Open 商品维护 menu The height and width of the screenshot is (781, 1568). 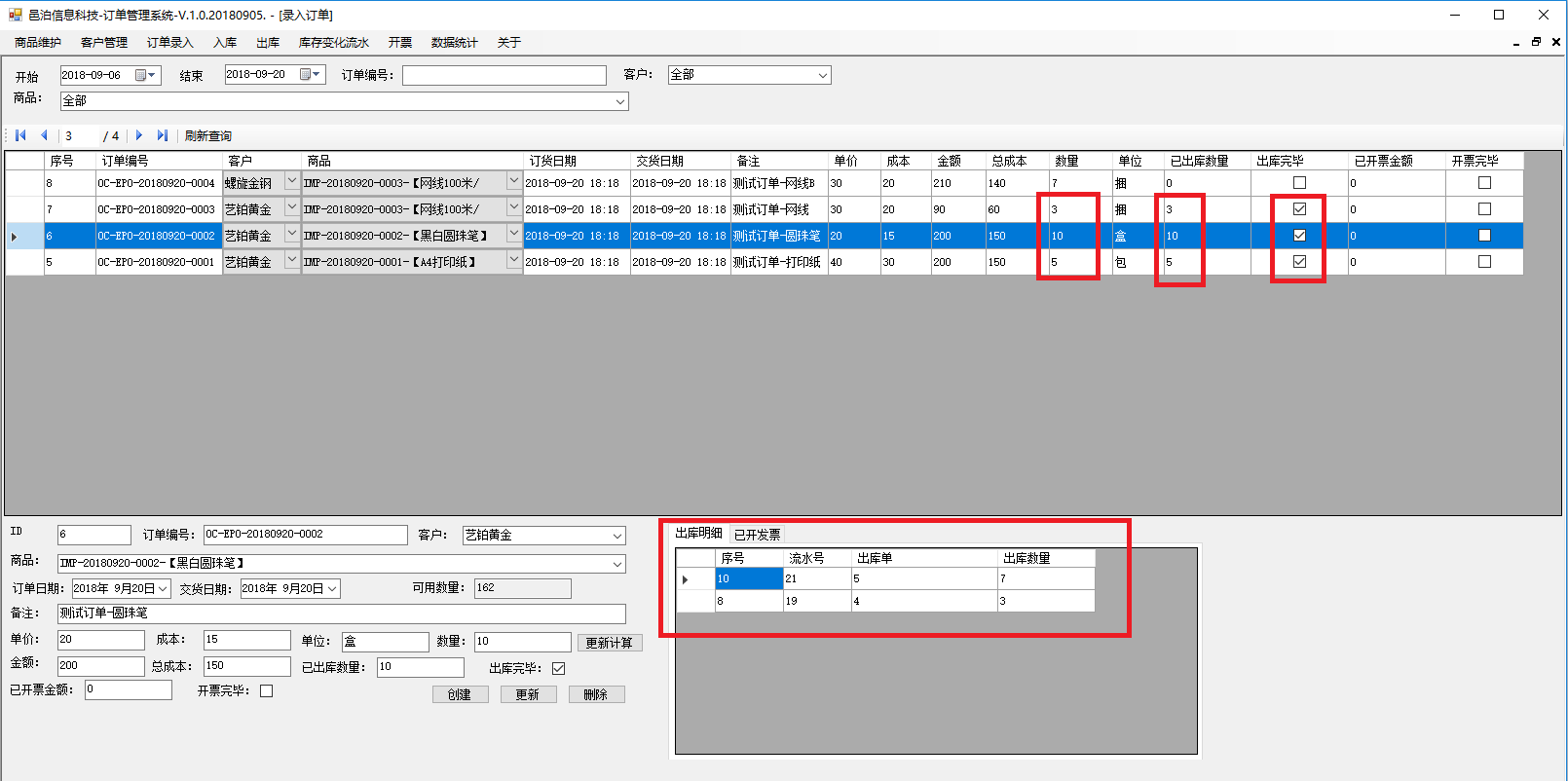(x=38, y=42)
